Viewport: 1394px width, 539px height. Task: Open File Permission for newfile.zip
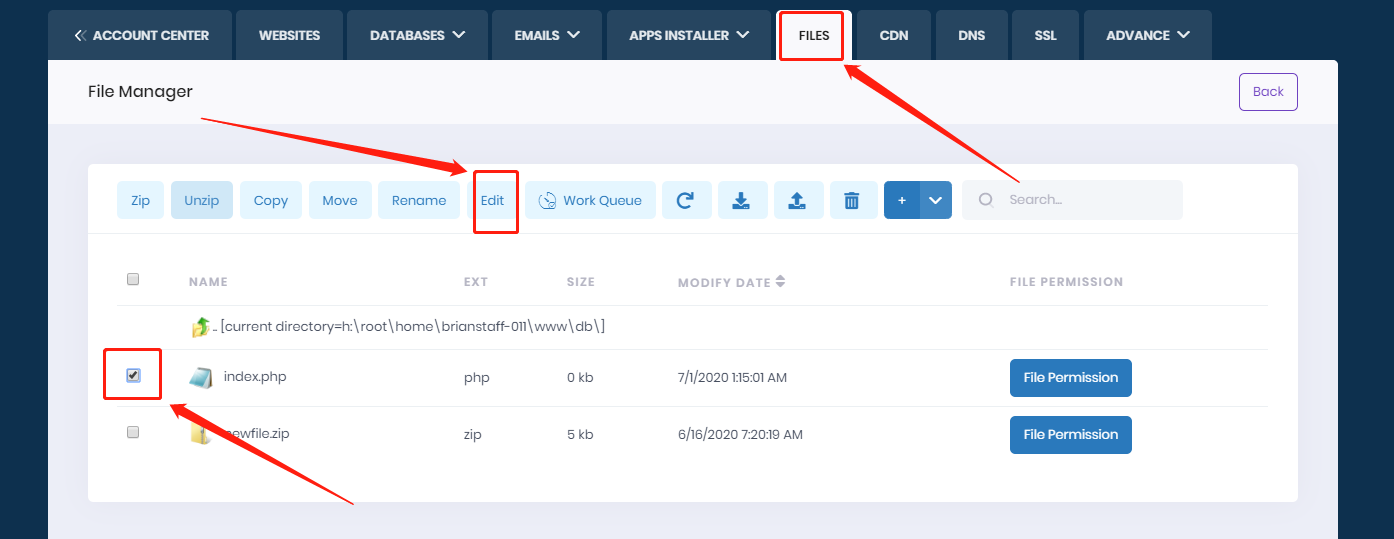pyautogui.click(x=1070, y=435)
